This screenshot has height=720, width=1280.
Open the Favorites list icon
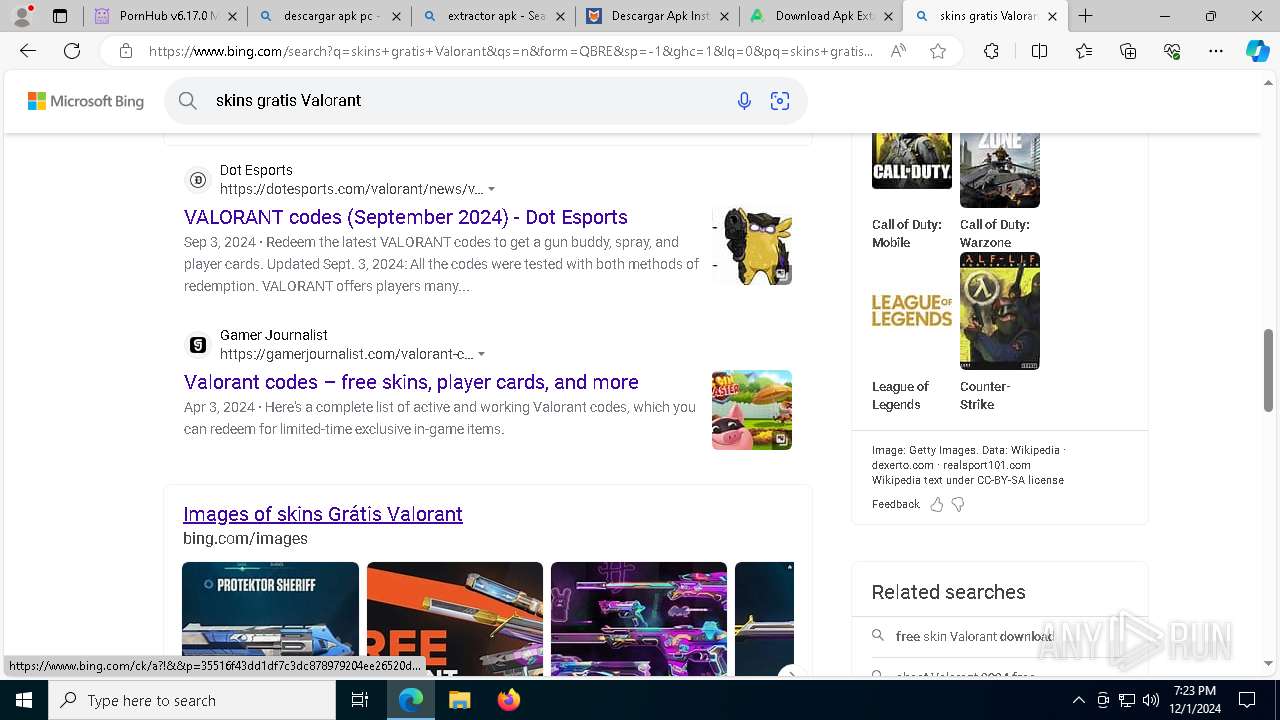1084,51
